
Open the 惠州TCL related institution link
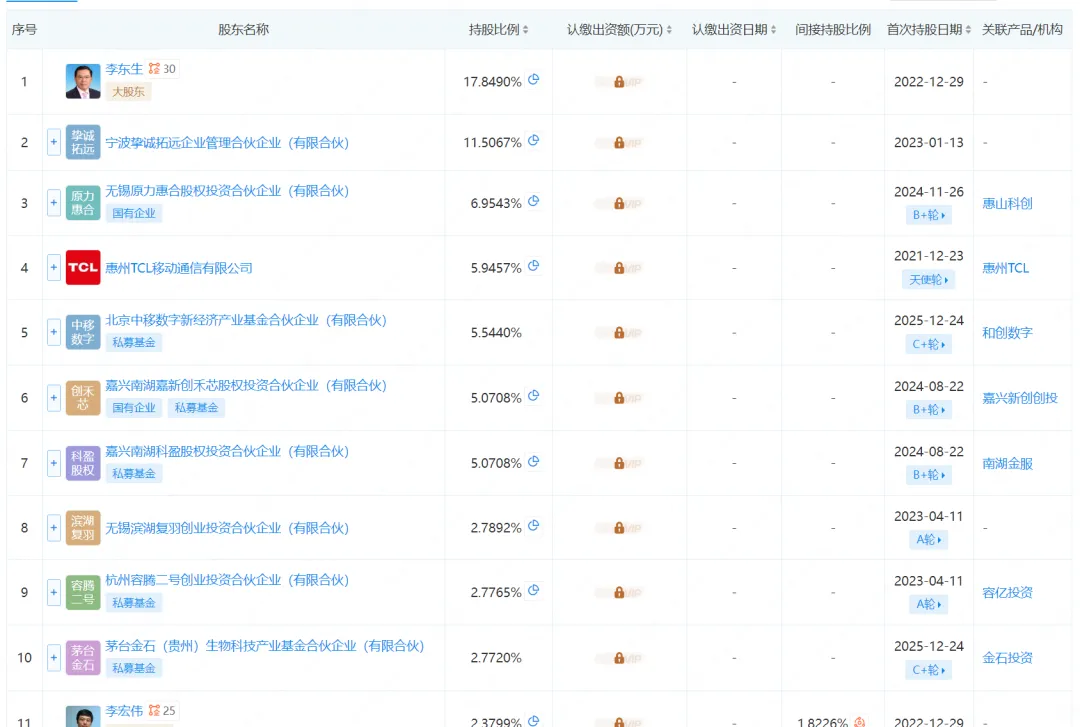click(x=1006, y=268)
